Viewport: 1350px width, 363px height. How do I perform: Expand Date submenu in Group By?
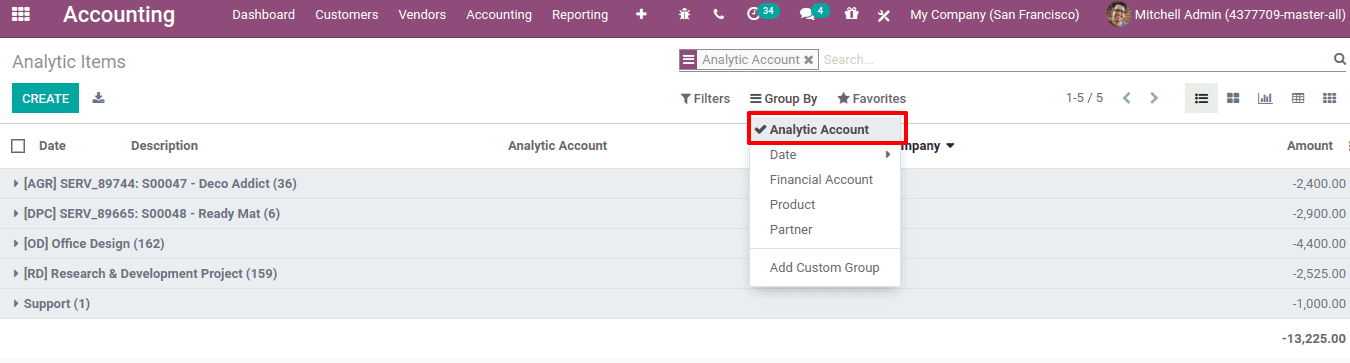(826, 155)
